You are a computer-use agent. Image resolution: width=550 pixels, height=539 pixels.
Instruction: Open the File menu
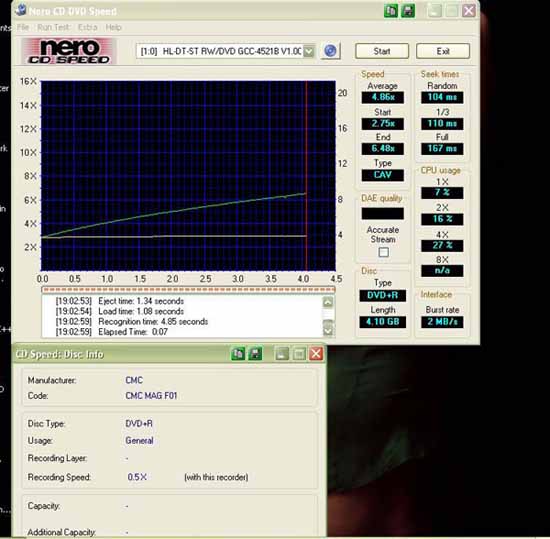[x=23, y=27]
